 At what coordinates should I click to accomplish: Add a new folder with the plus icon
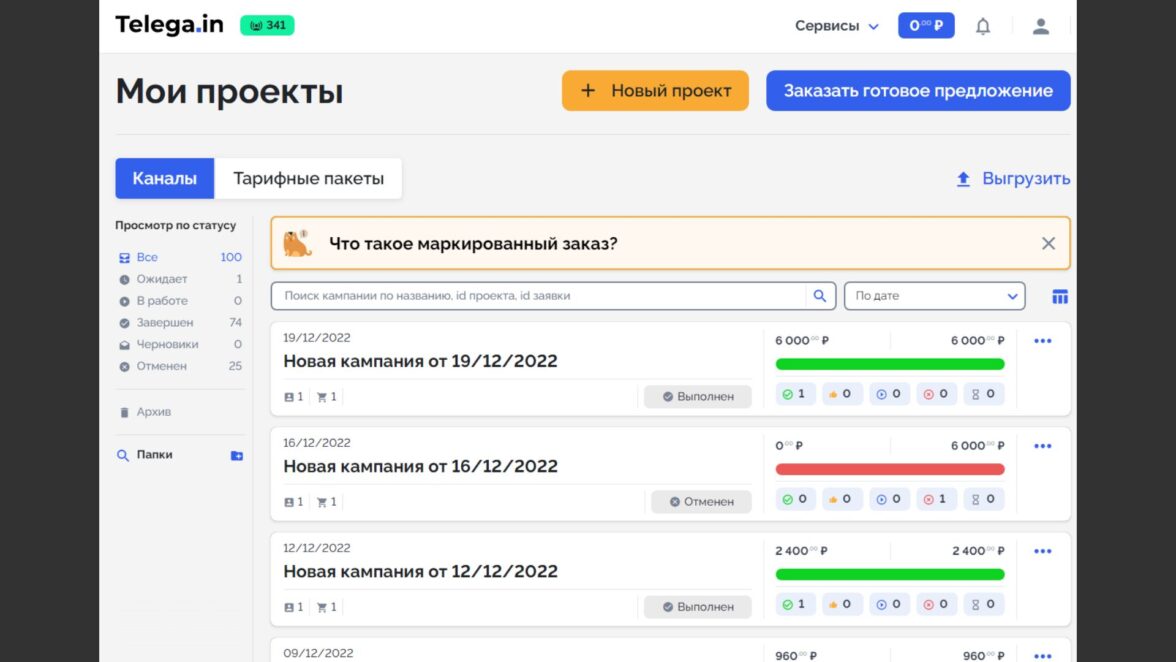237,455
